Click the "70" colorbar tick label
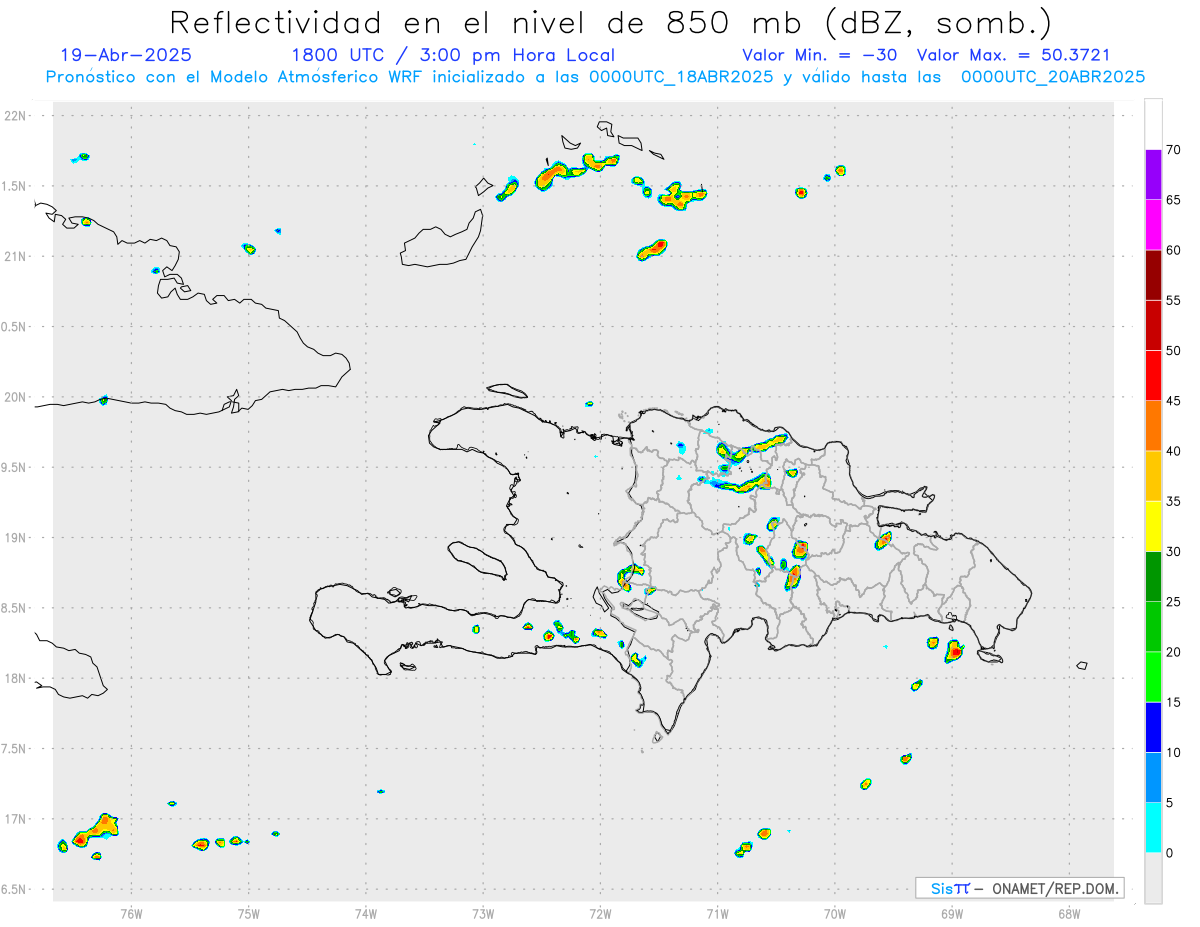Screen dimensions: 1200x927 point(1174,150)
